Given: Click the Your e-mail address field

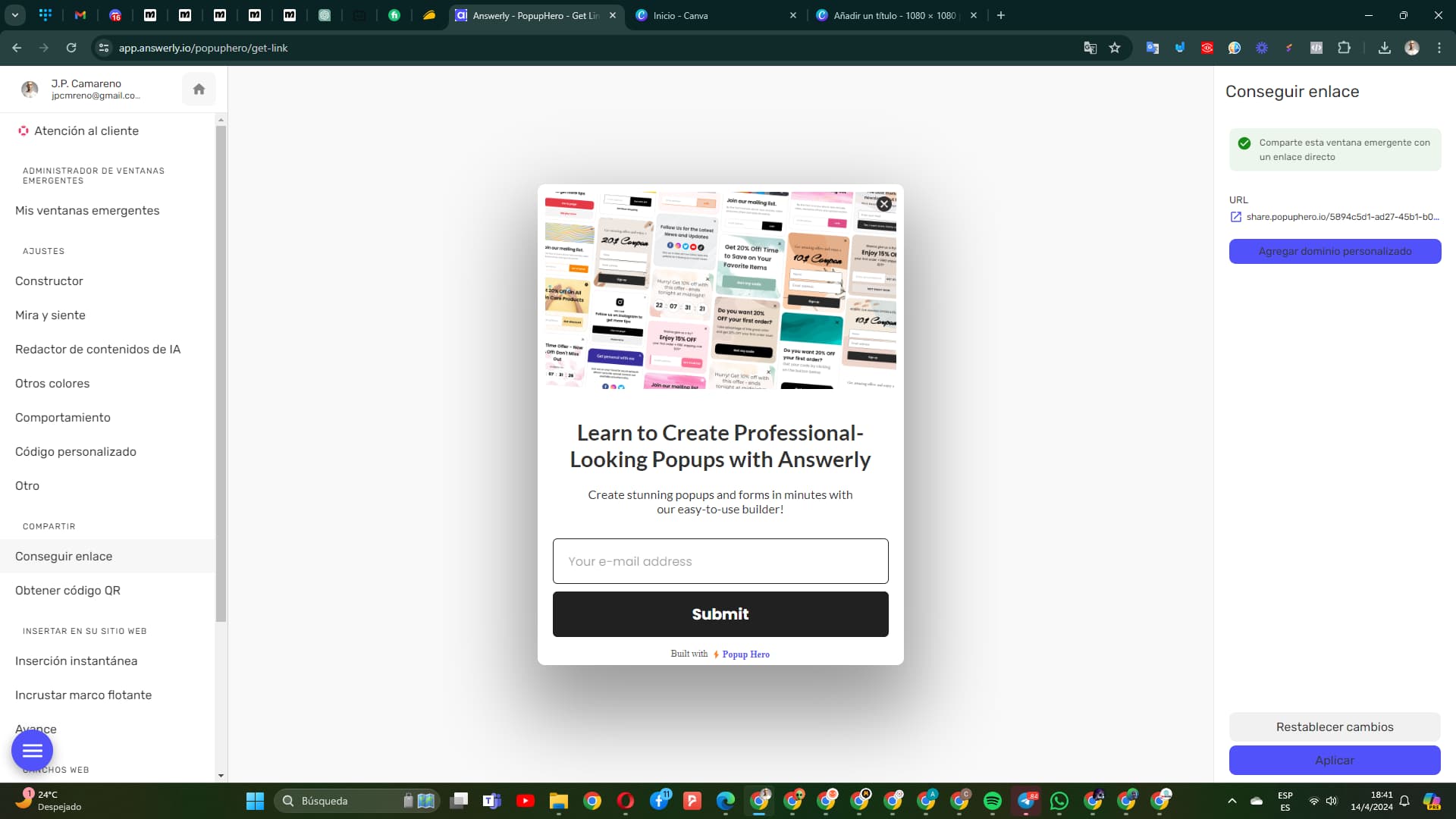Looking at the screenshot, I should tap(720, 561).
